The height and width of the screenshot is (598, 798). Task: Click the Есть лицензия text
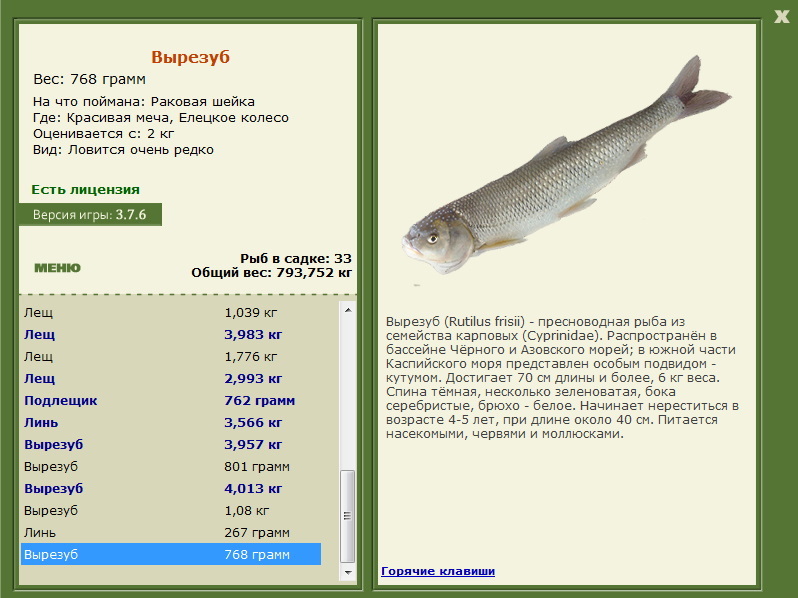(86, 190)
